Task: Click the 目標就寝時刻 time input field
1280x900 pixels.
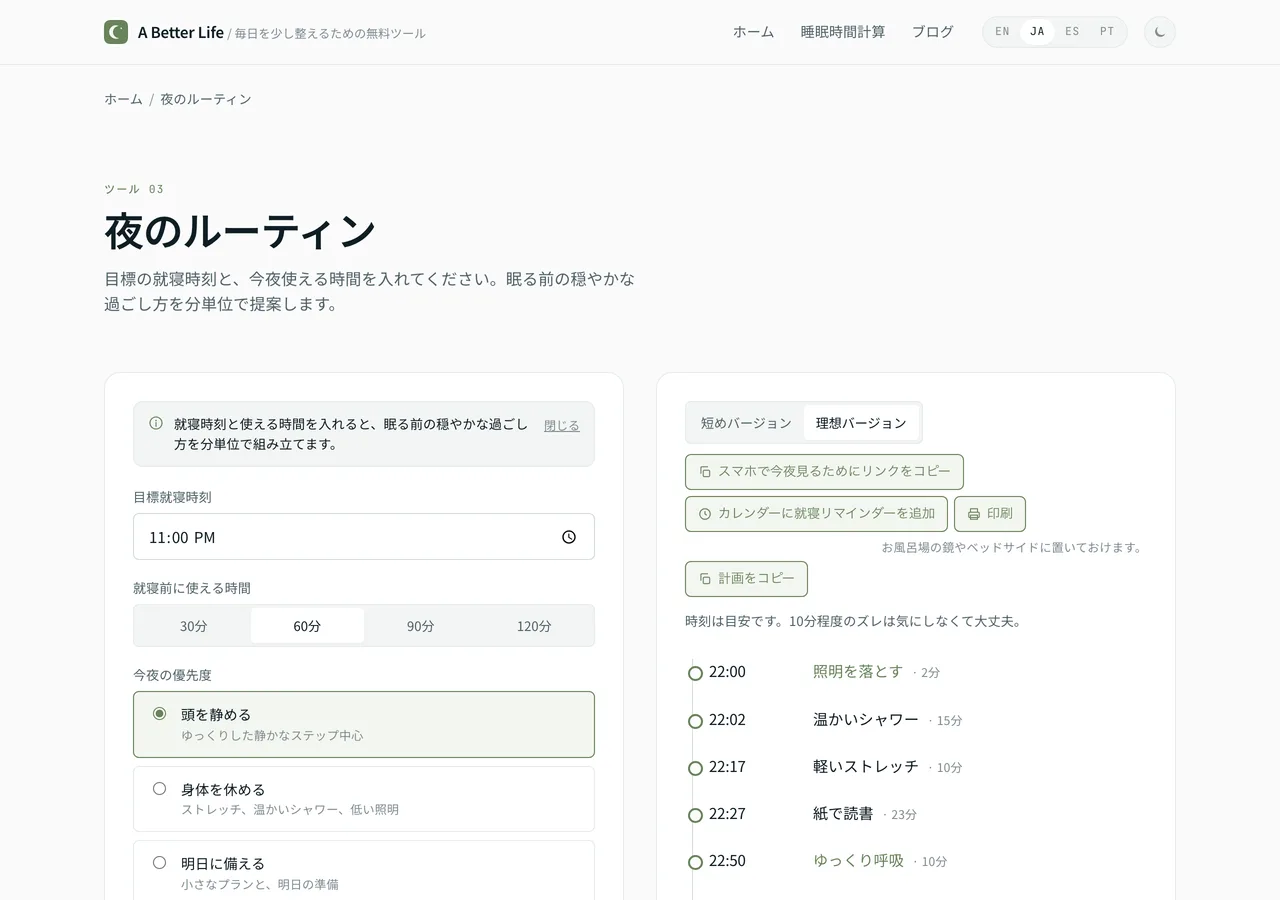Action: 364,537
